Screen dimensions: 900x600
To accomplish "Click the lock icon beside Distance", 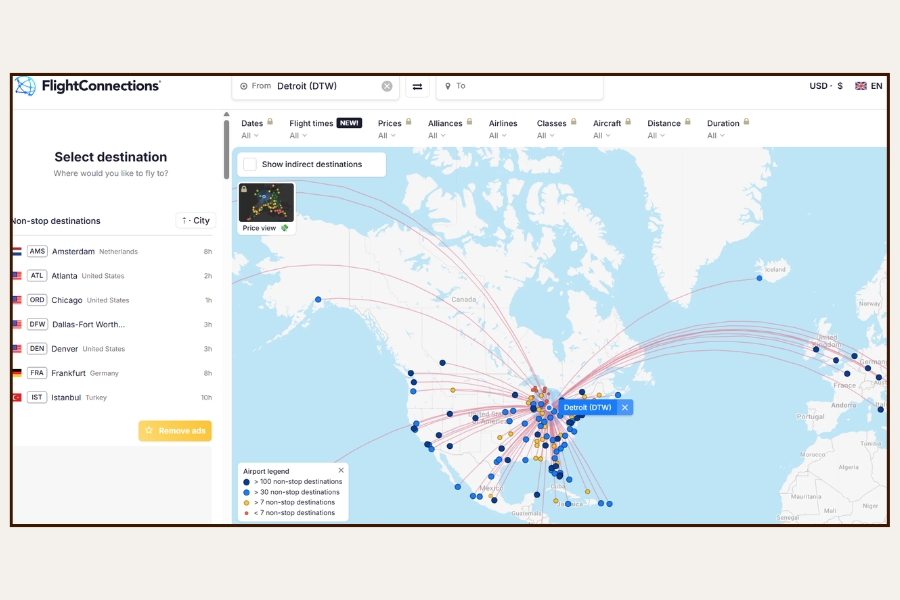I will [x=688, y=122].
